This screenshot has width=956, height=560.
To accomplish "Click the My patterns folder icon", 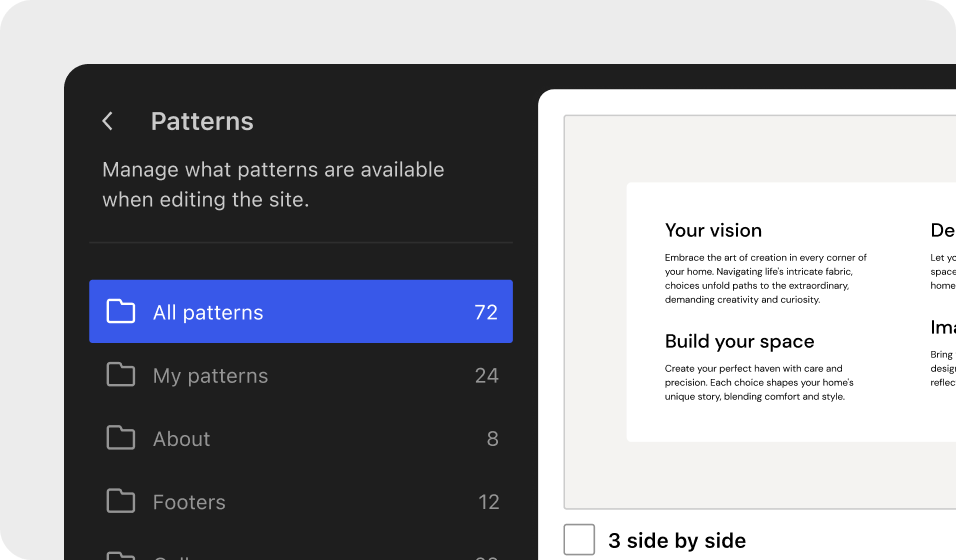I will pyautogui.click(x=121, y=375).
